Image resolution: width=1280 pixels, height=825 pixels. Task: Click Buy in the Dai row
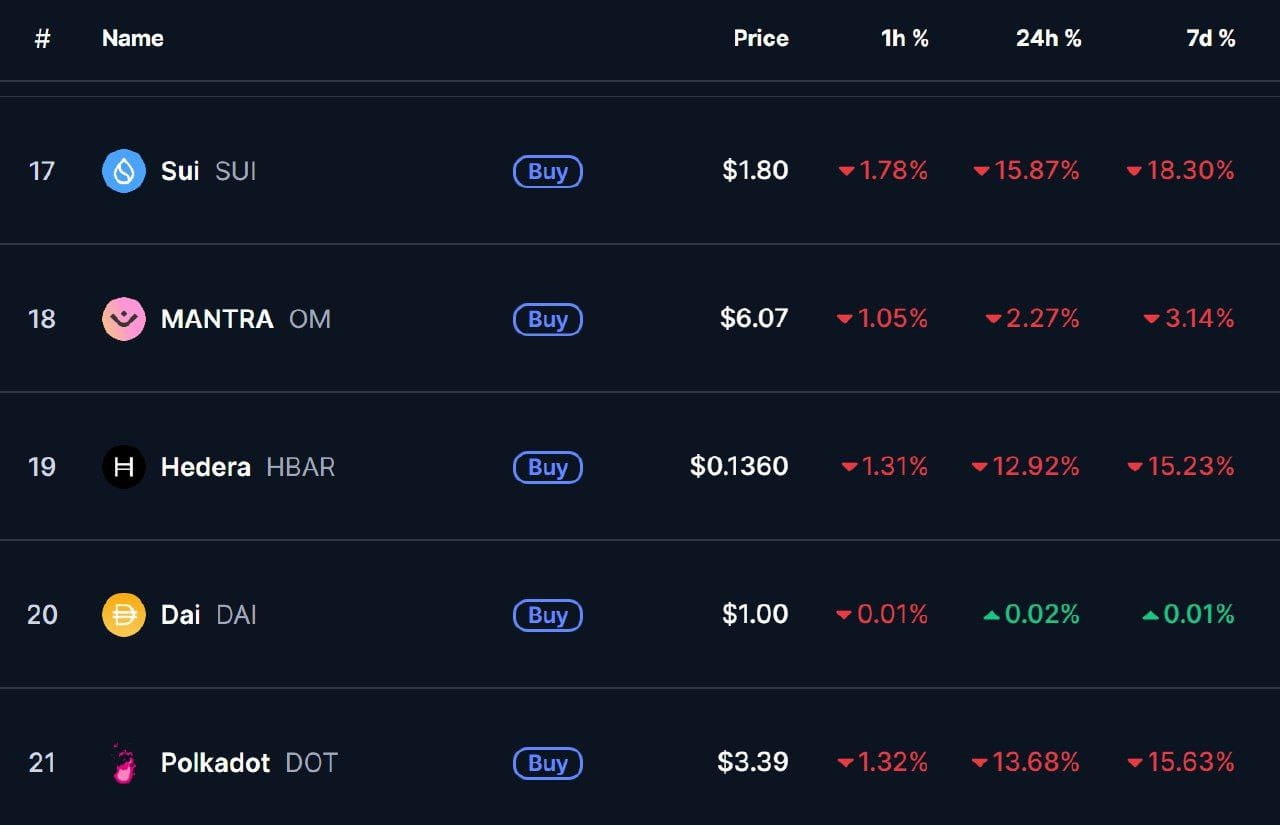tap(548, 615)
